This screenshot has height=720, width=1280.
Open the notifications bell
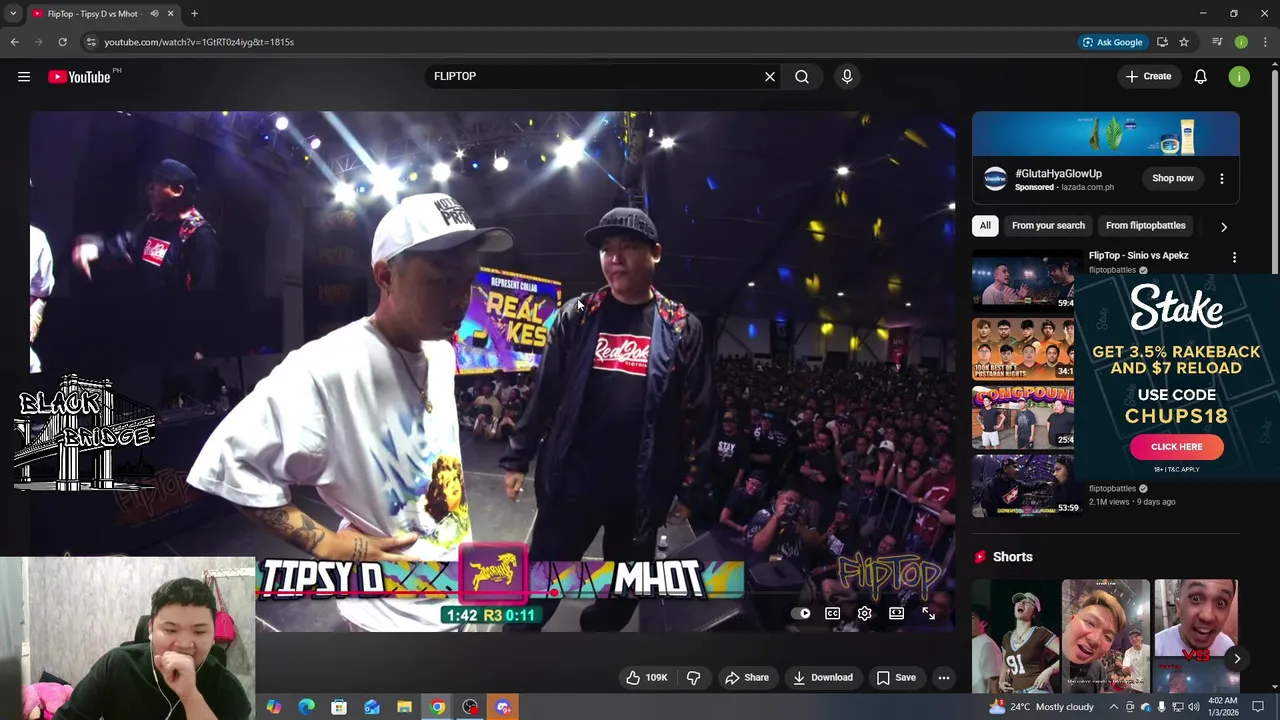pyautogui.click(x=1200, y=76)
